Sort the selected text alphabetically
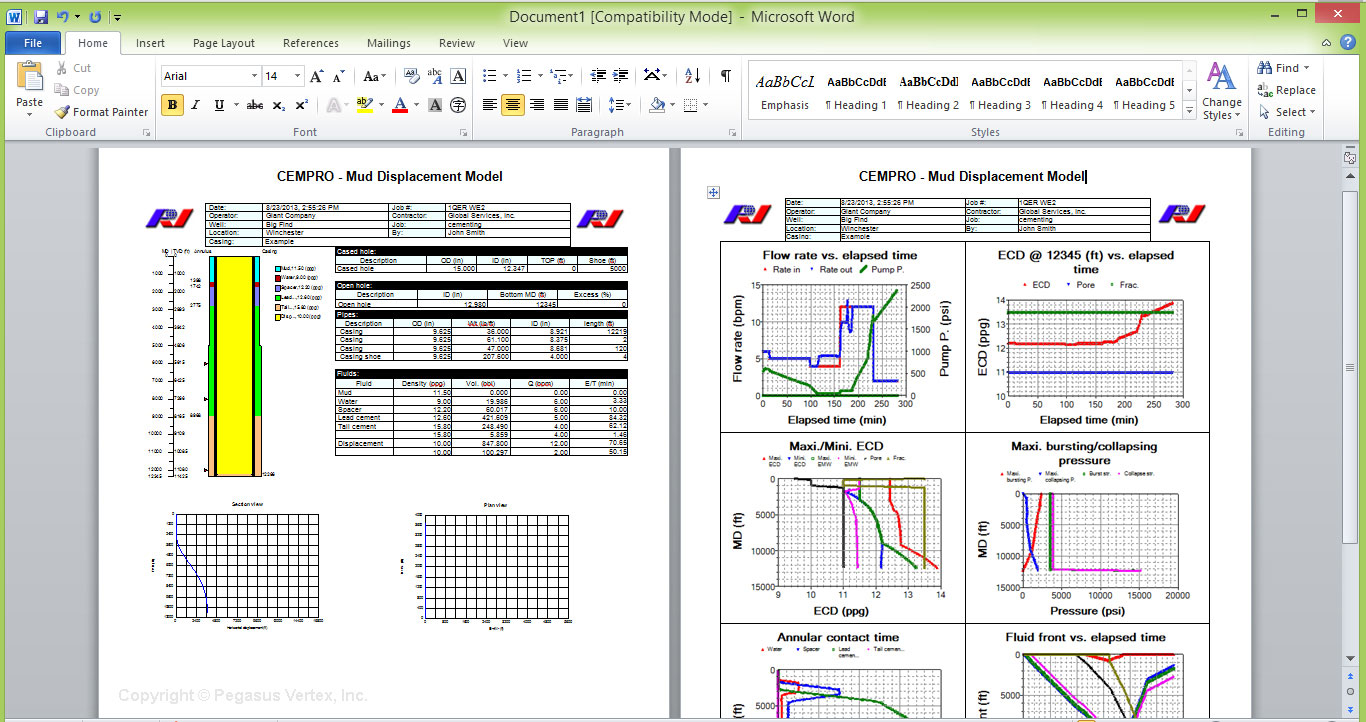1366x722 pixels. (x=693, y=76)
